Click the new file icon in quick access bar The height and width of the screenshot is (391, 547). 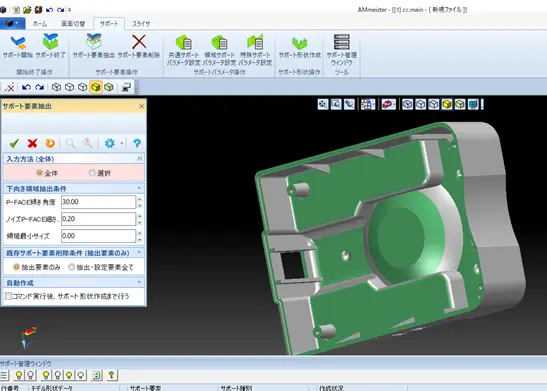[16, 9]
